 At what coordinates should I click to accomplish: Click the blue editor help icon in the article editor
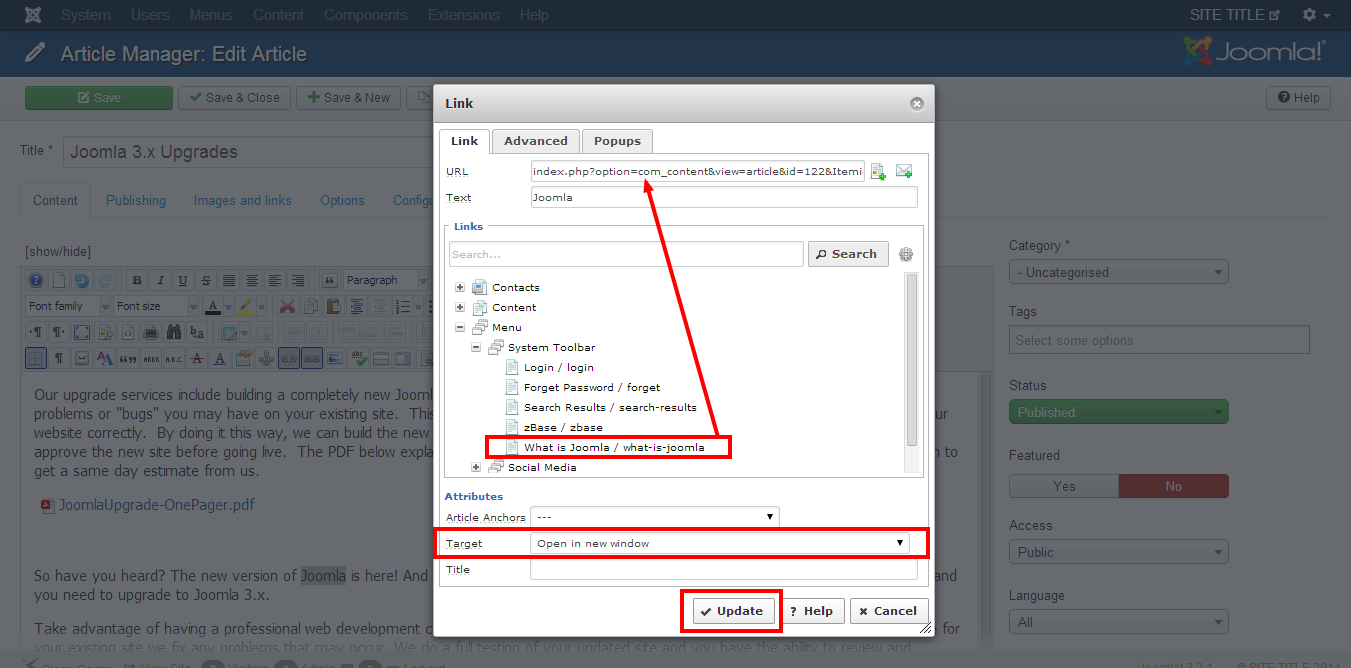(x=36, y=280)
